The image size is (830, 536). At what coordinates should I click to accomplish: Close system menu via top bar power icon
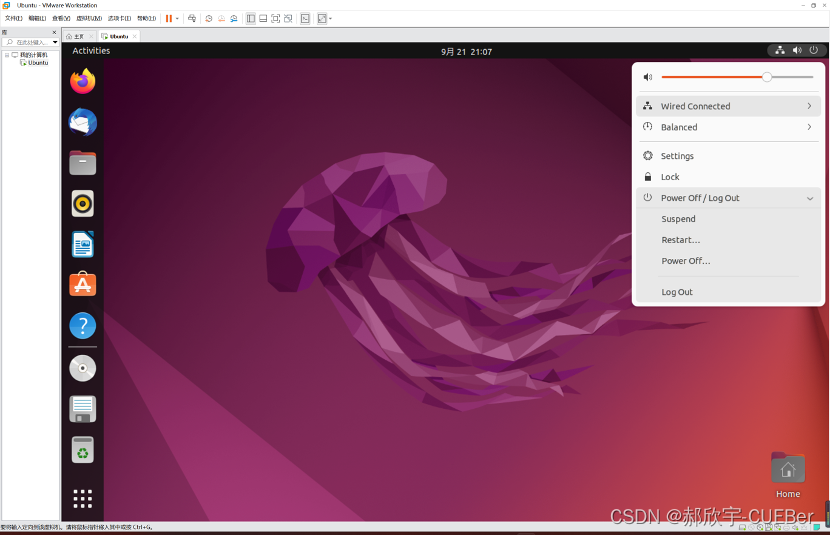pos(814,50)
